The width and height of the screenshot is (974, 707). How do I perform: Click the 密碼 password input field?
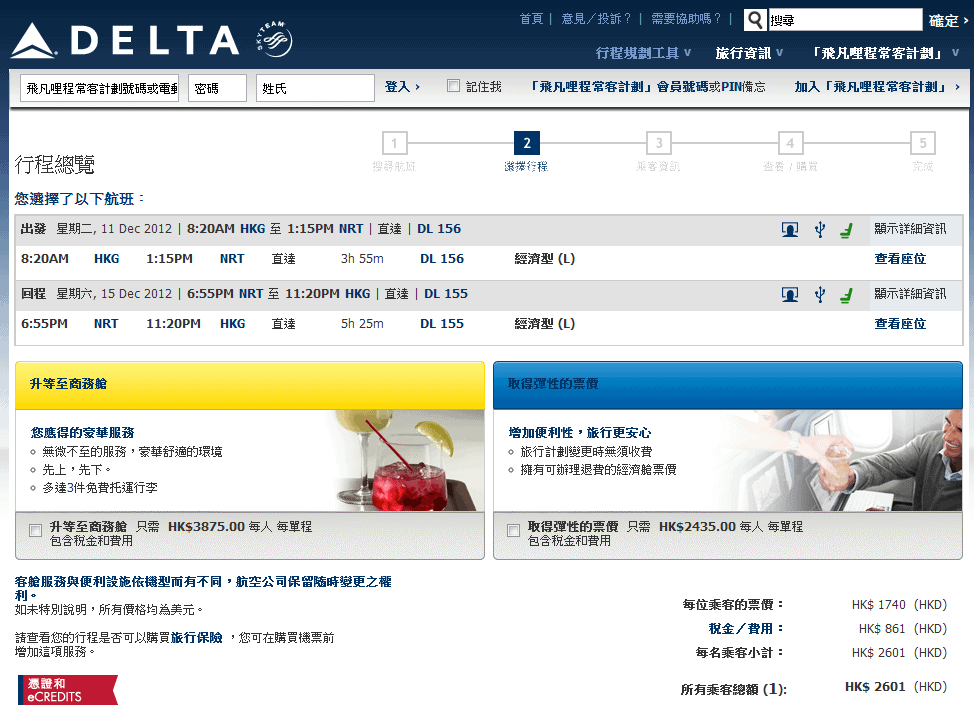click(x=217, y=88)
